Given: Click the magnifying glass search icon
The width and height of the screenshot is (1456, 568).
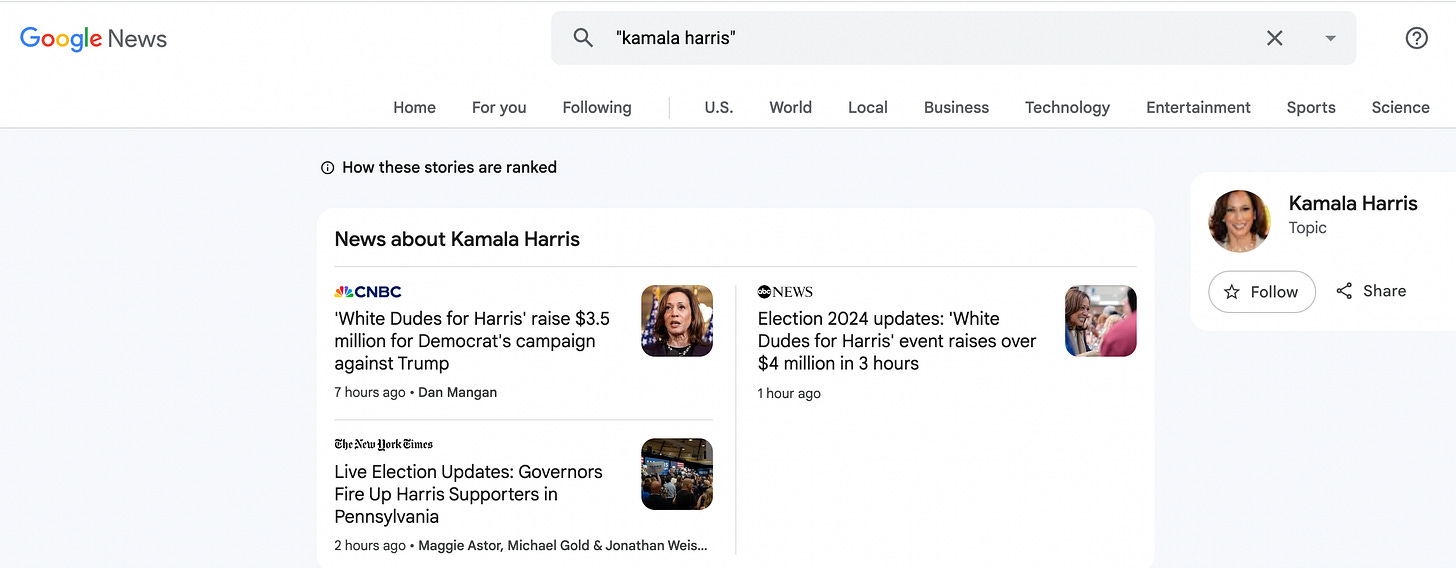Looking at the screenshot, I should 583,38.
